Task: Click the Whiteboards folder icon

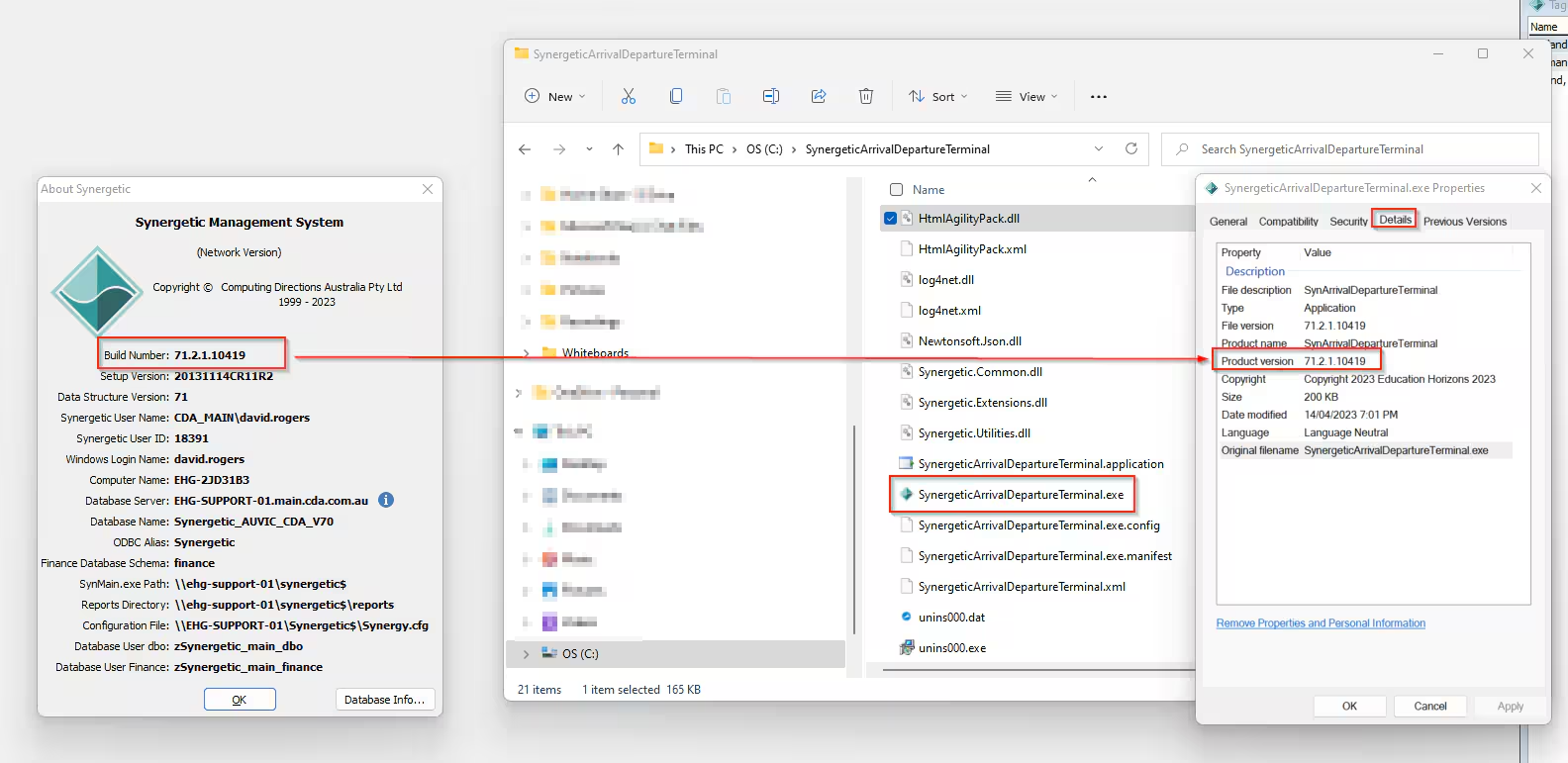Action: (x=548, y=353)
